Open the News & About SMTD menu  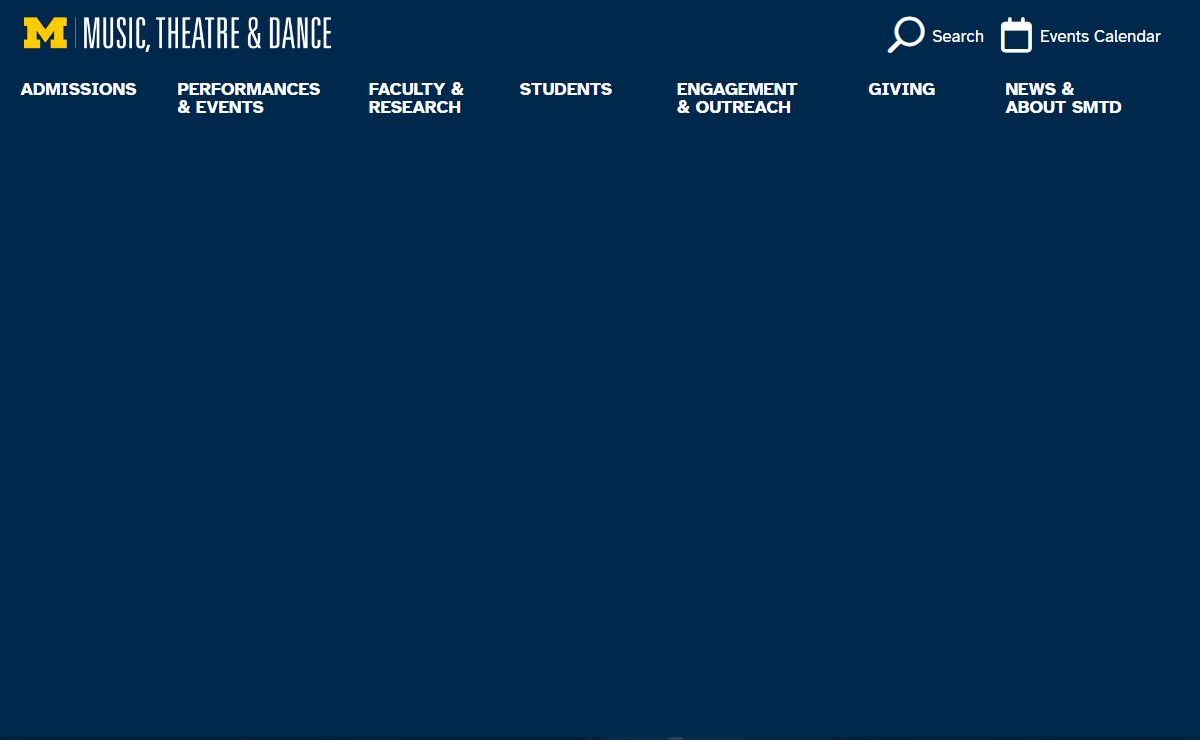click(x=1063, y=98)
